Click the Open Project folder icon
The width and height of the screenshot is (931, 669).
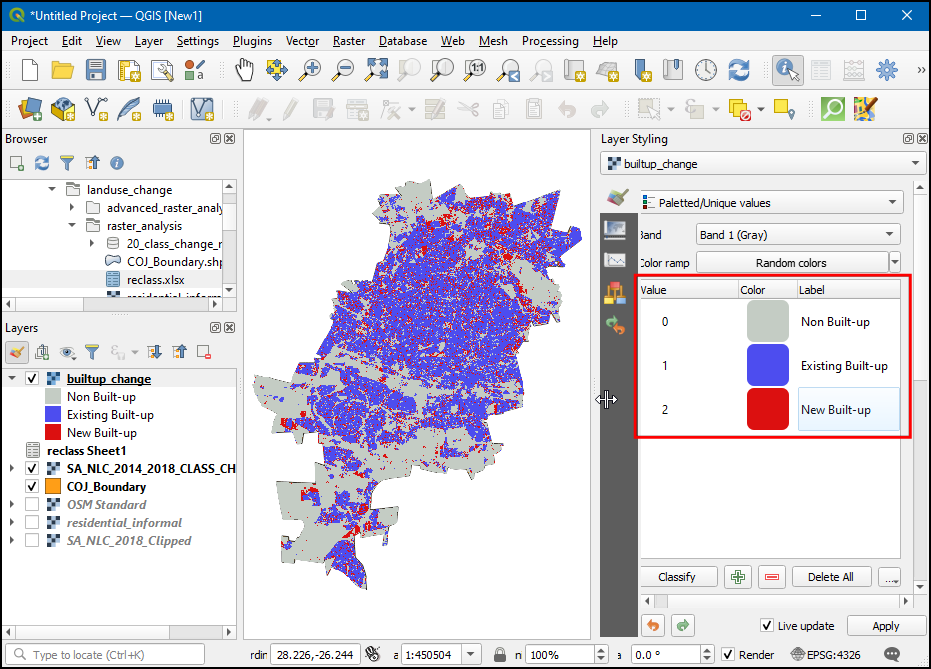coord(63,70)
